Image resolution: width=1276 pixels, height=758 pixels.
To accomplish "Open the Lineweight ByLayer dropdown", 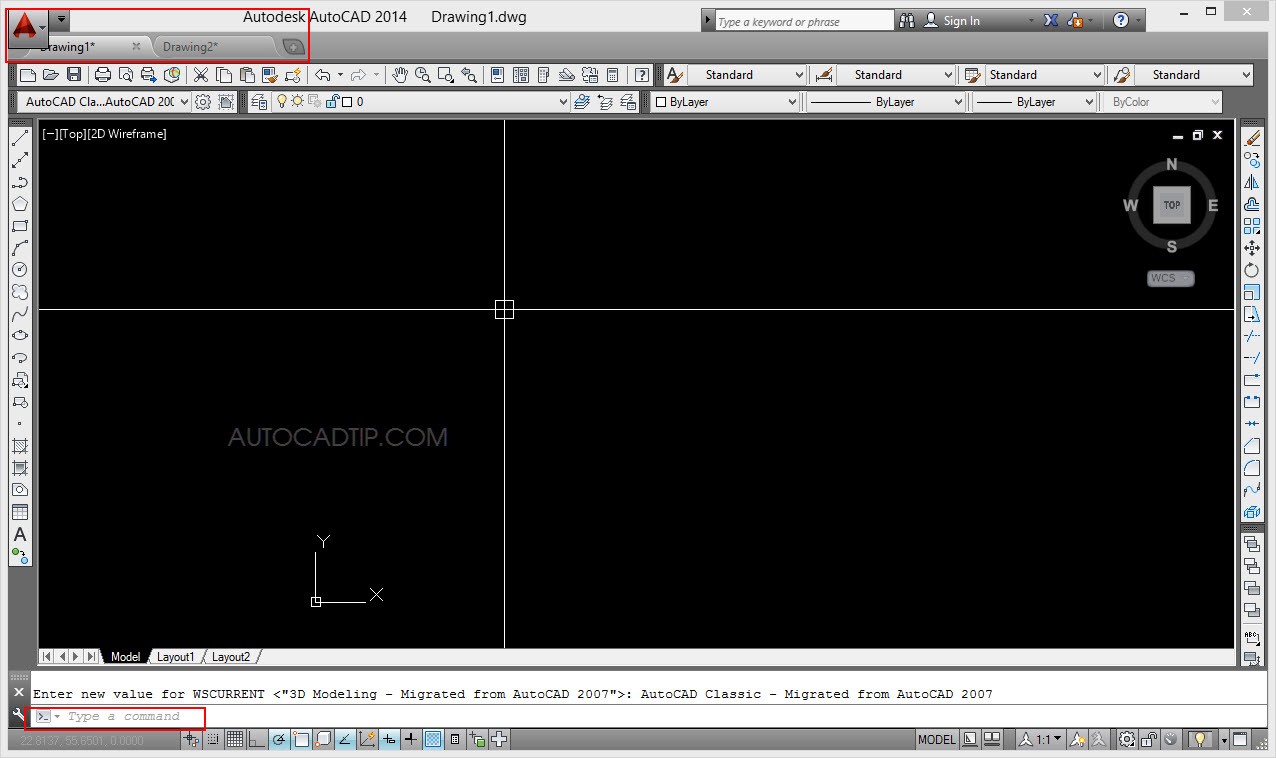I will pos(1034,102).
